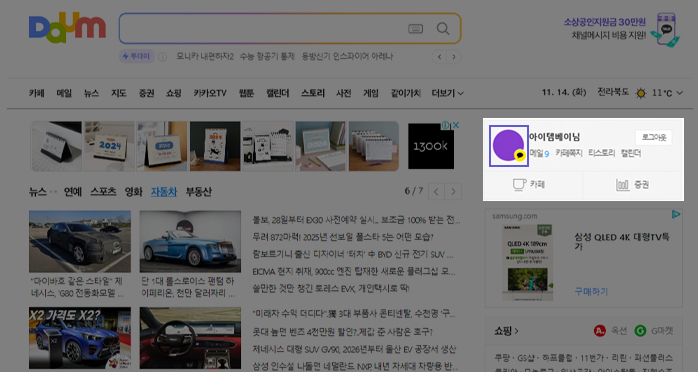Open 증권 shortcut with chart icon

633,185
